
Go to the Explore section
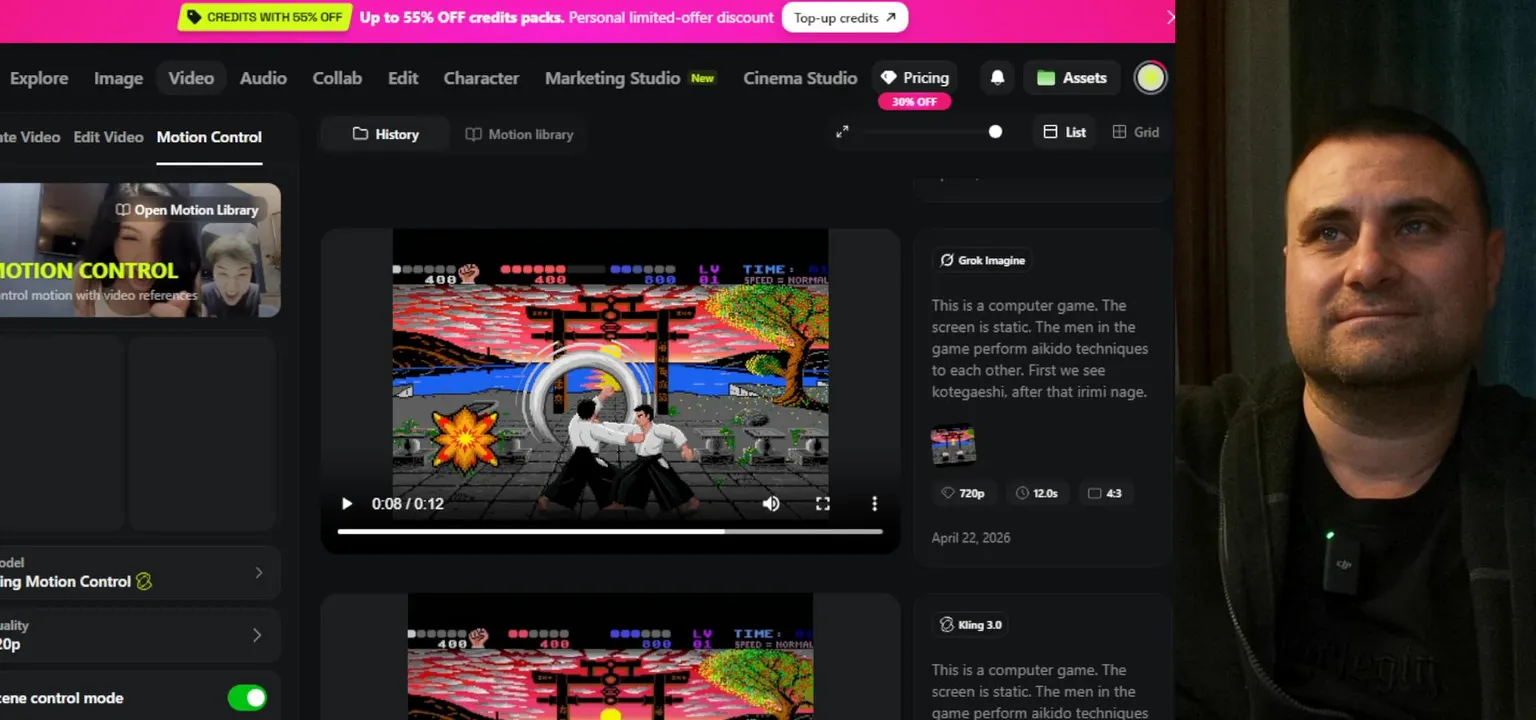point(39,78)
